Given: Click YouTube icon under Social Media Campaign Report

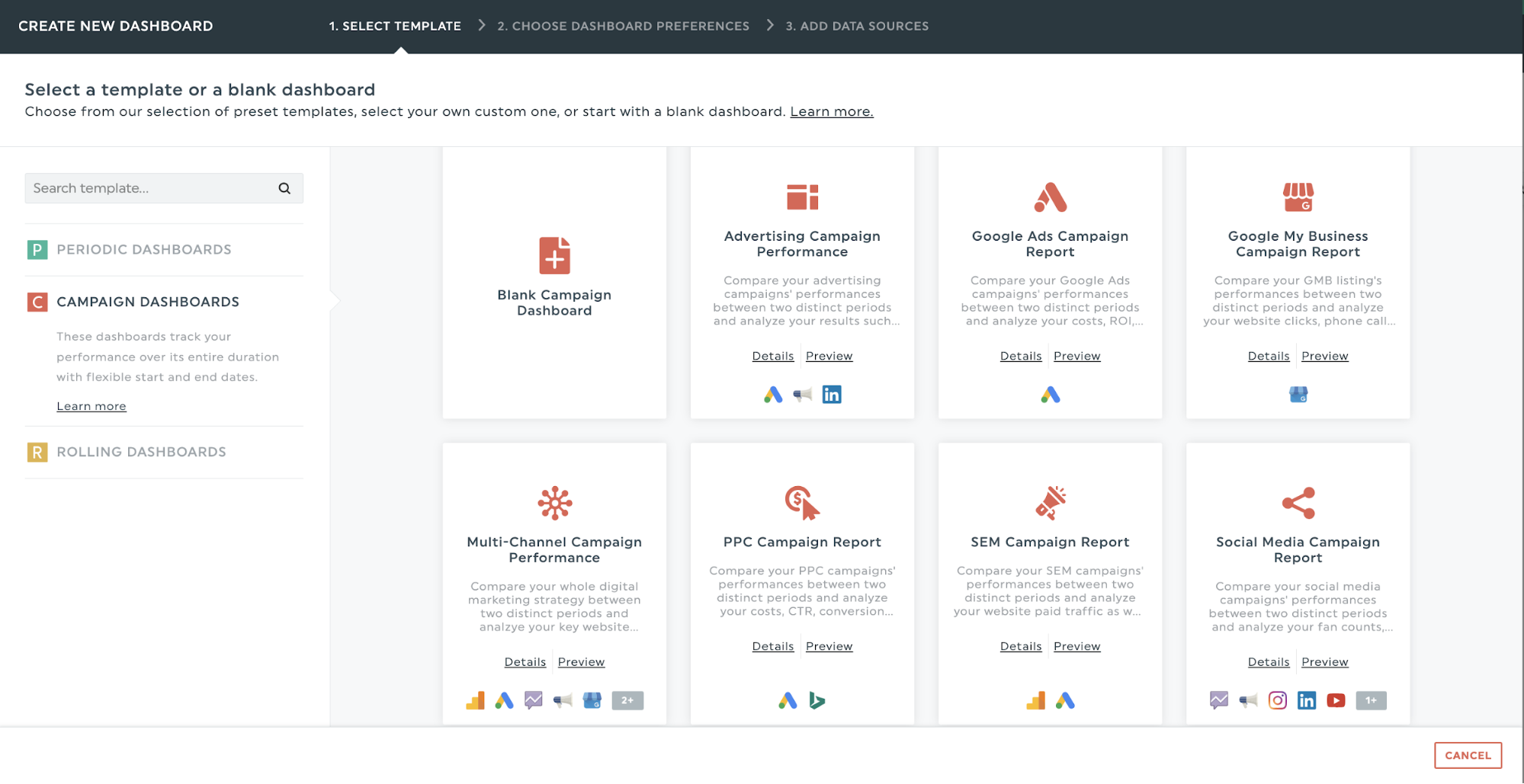Looking at the screenshot, I should [1336, 700].
